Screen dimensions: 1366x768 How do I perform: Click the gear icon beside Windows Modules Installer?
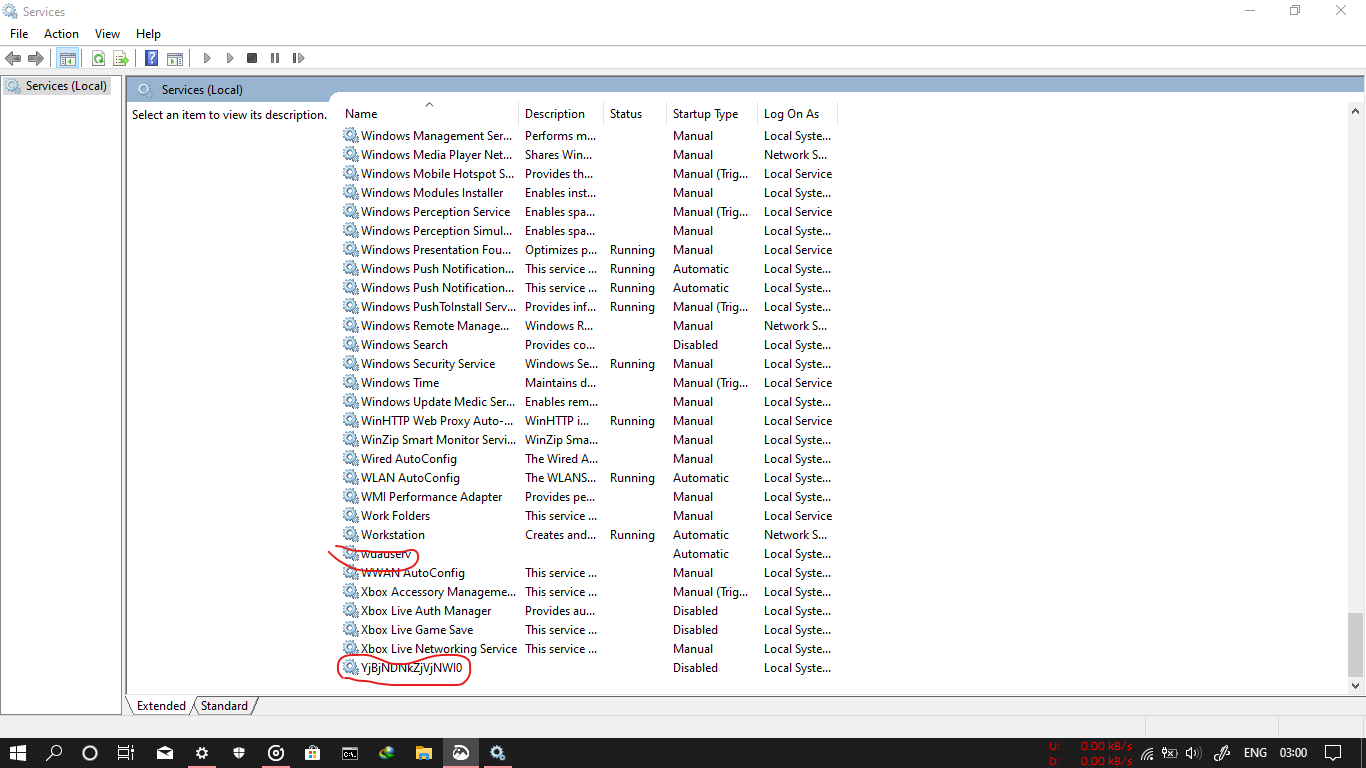pos(350,193)
